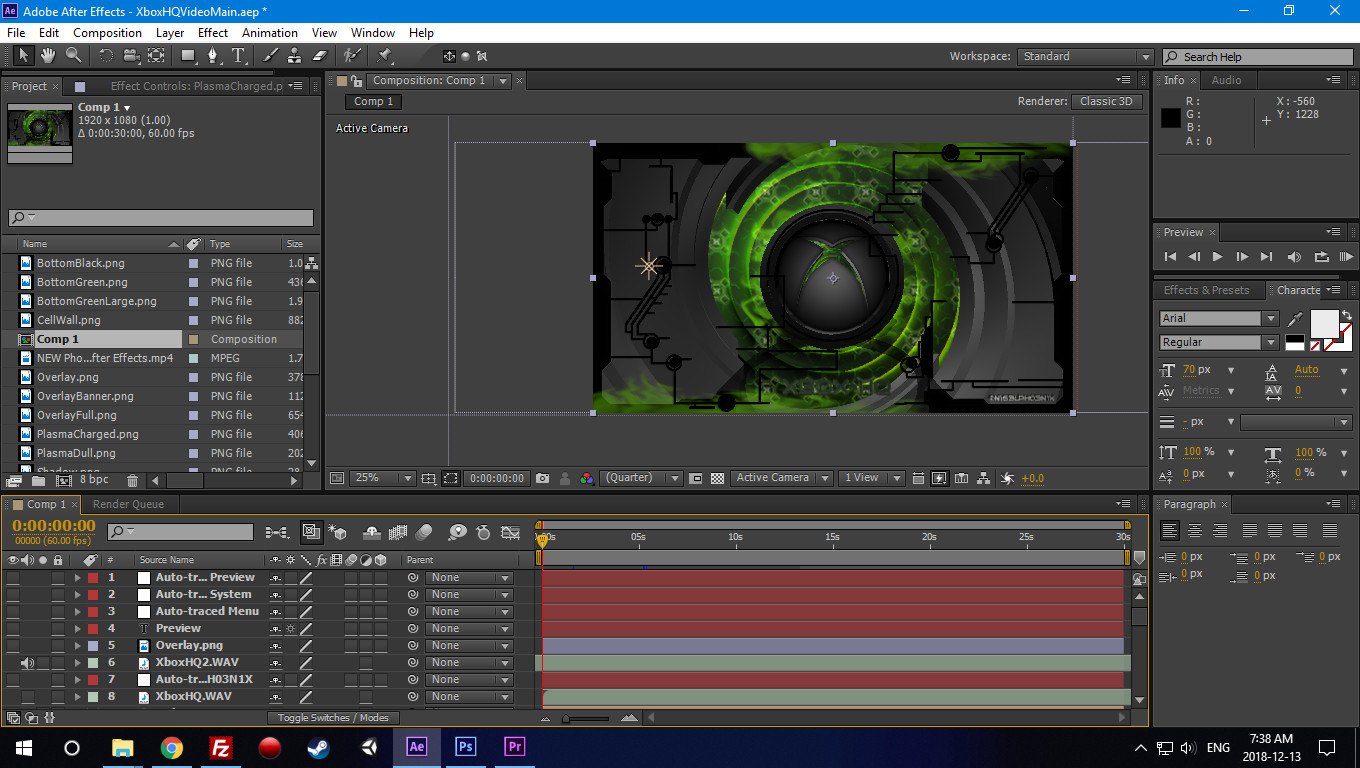Open the 25% magnification dropdown

382,478
